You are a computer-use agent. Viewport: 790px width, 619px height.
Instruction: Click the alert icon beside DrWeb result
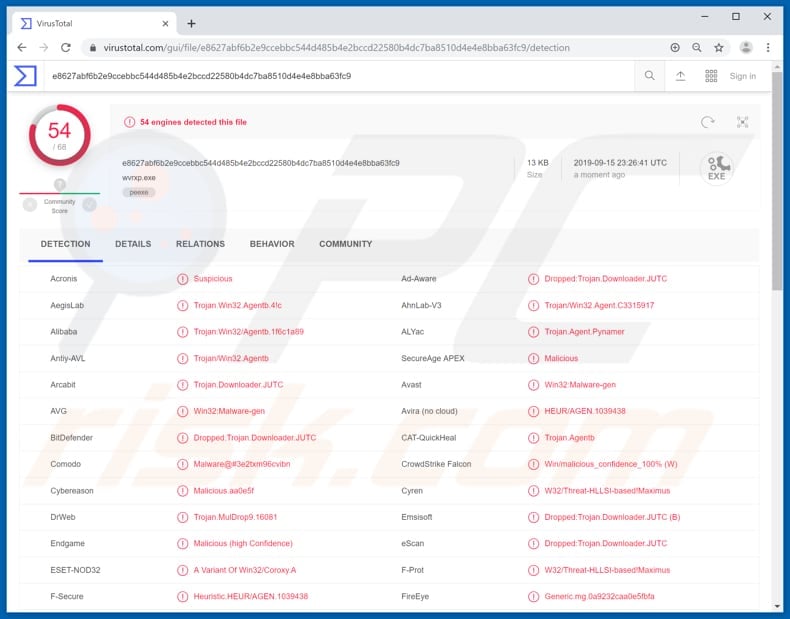[182, 517]
